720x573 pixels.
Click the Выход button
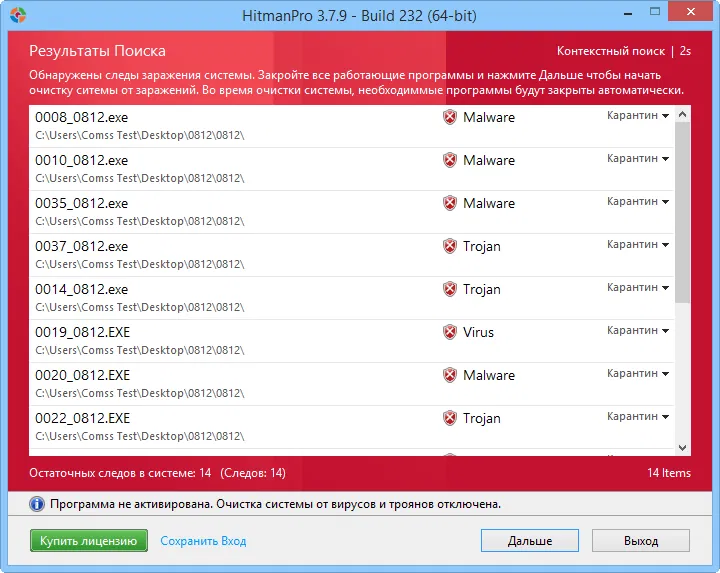641,540
